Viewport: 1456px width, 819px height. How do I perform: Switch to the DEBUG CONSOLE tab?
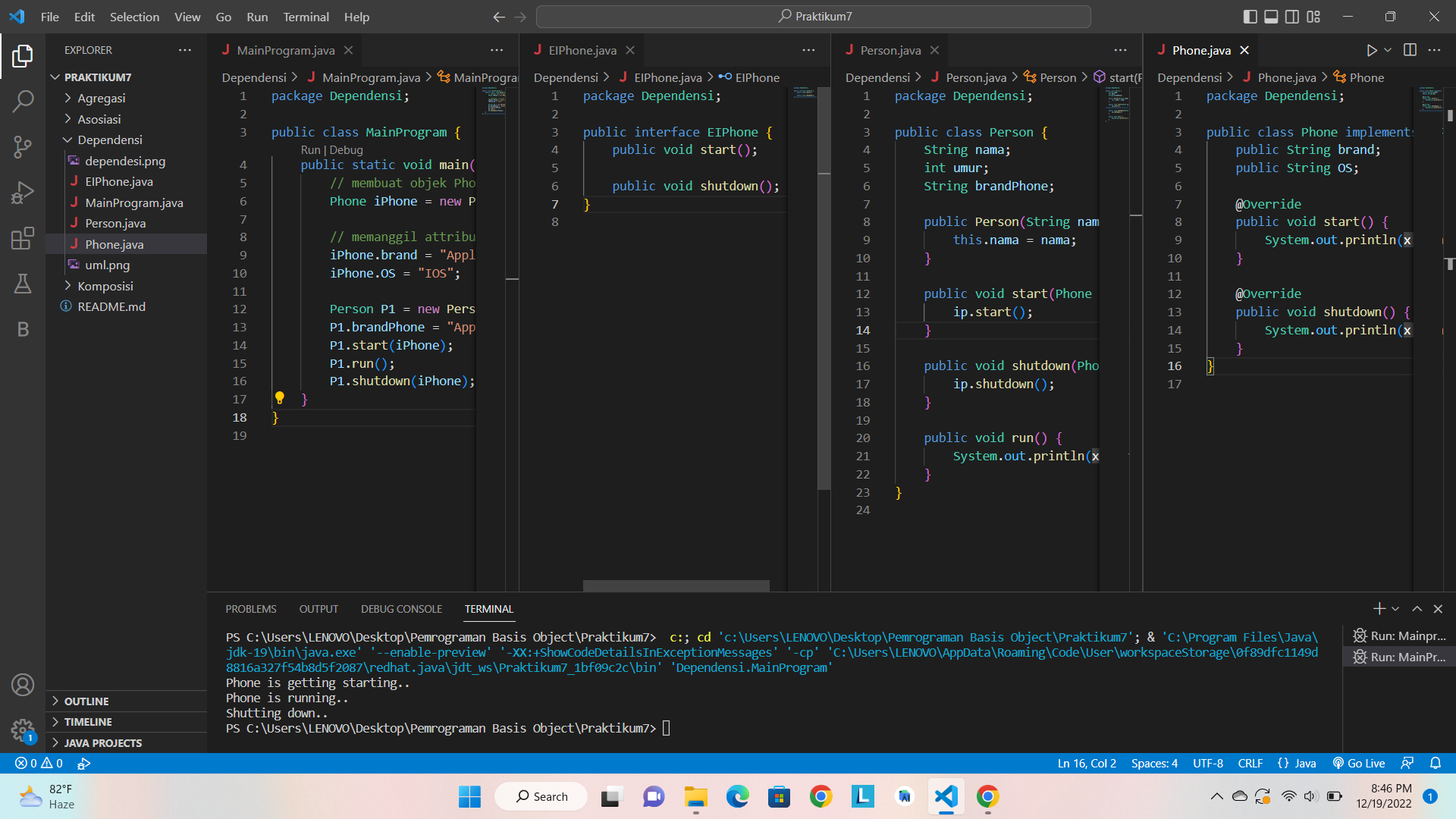401,608
